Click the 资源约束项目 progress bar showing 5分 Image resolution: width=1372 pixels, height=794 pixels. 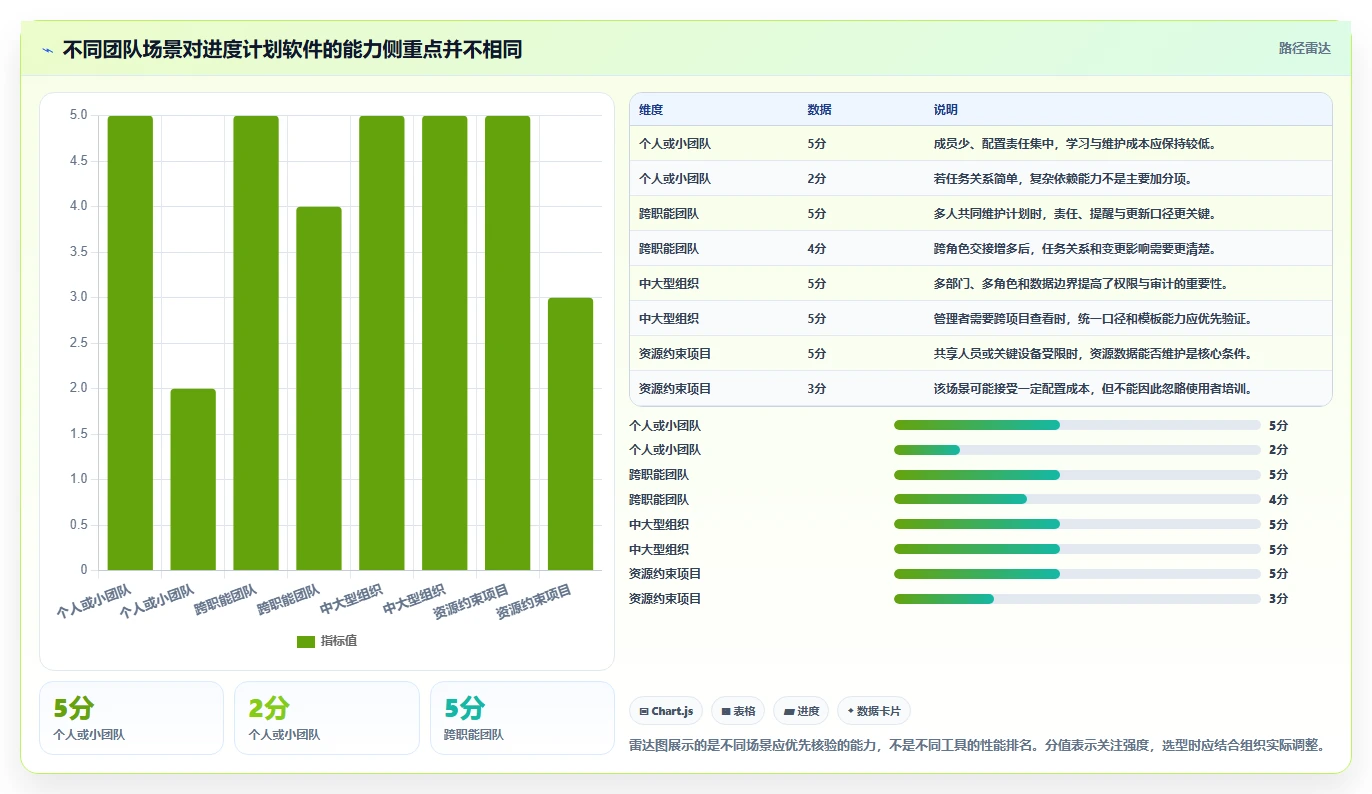click(x=1077, y=574)
